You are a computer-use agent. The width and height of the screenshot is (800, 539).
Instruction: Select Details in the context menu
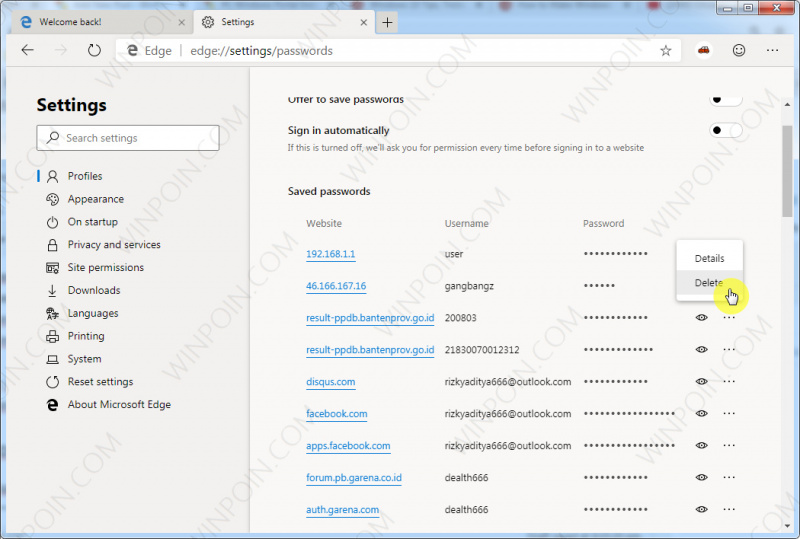[709, 258]
